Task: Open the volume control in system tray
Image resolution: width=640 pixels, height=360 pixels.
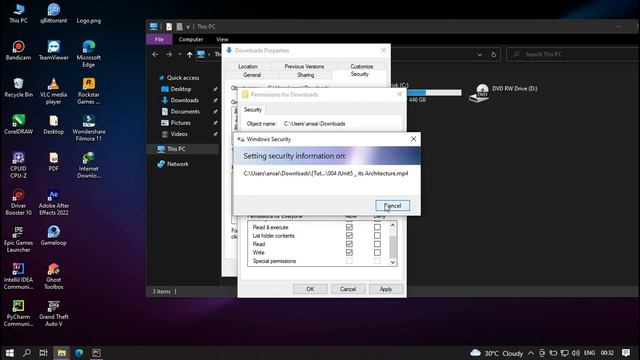Action: coord(576,353)
